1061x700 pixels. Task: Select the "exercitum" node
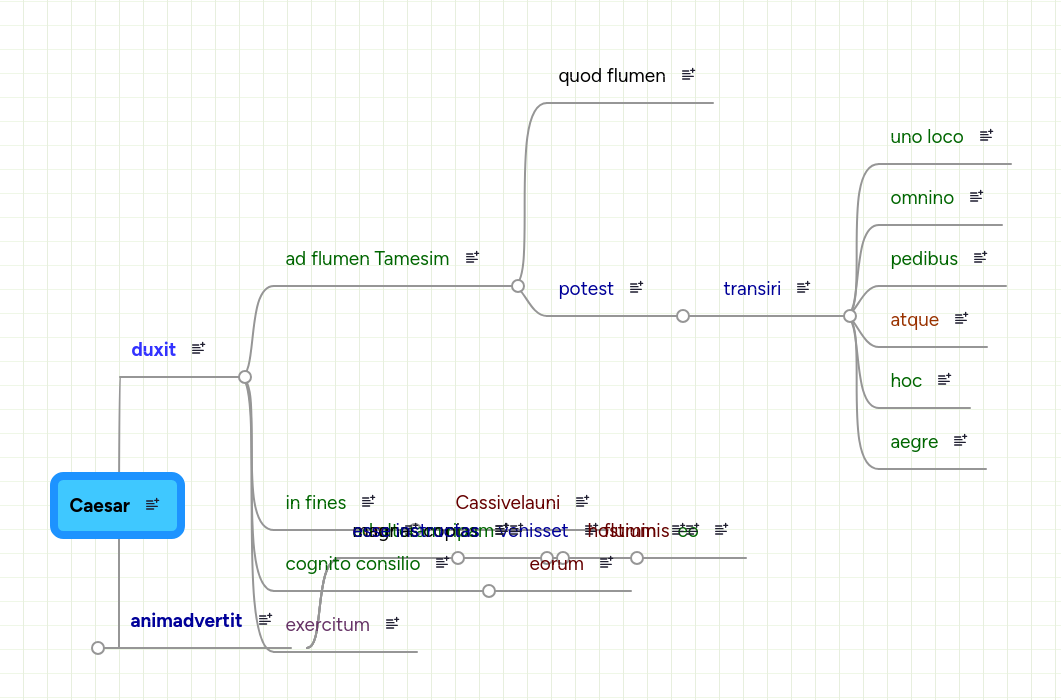click(x=327, y=624)
